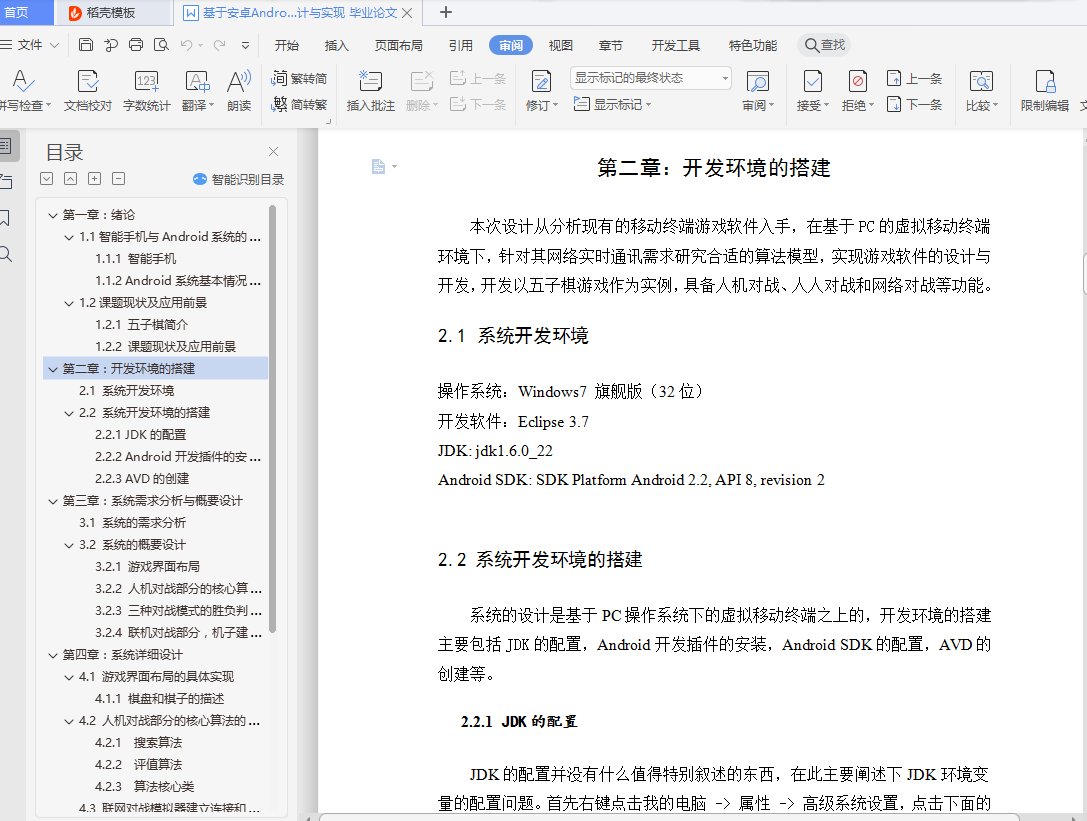Close the 目录 navigation pane

pyautogui.click(x=273, y=151)
